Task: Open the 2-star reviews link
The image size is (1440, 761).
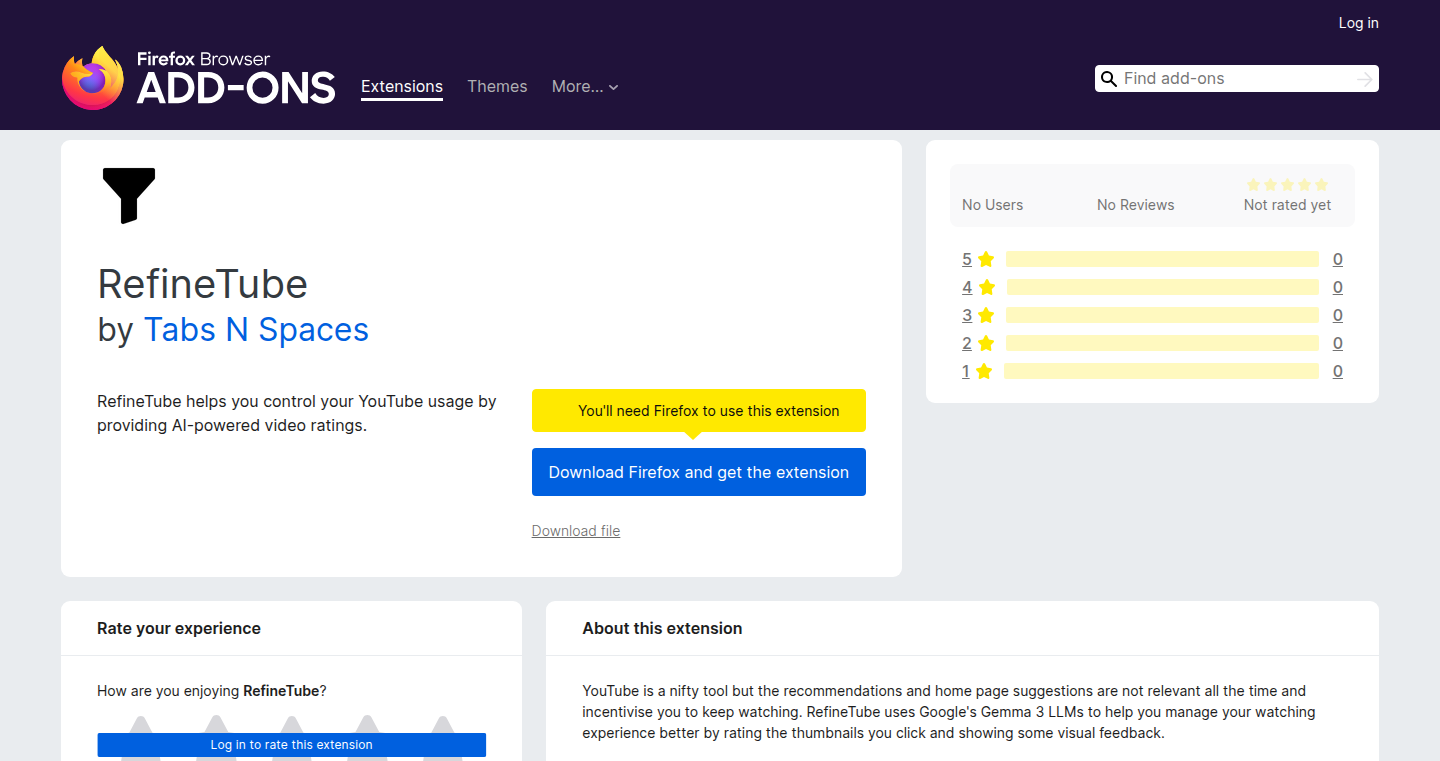Action: click(967, 343)
